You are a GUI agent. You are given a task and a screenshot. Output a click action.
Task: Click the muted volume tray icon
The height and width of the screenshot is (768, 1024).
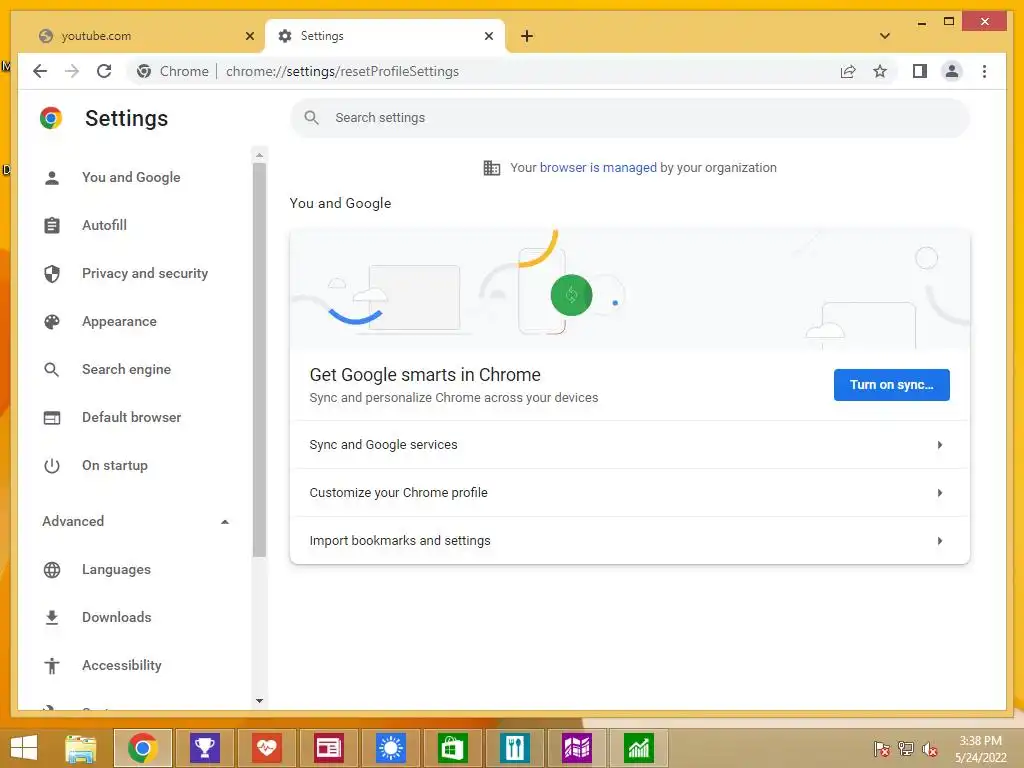(929, 749)
